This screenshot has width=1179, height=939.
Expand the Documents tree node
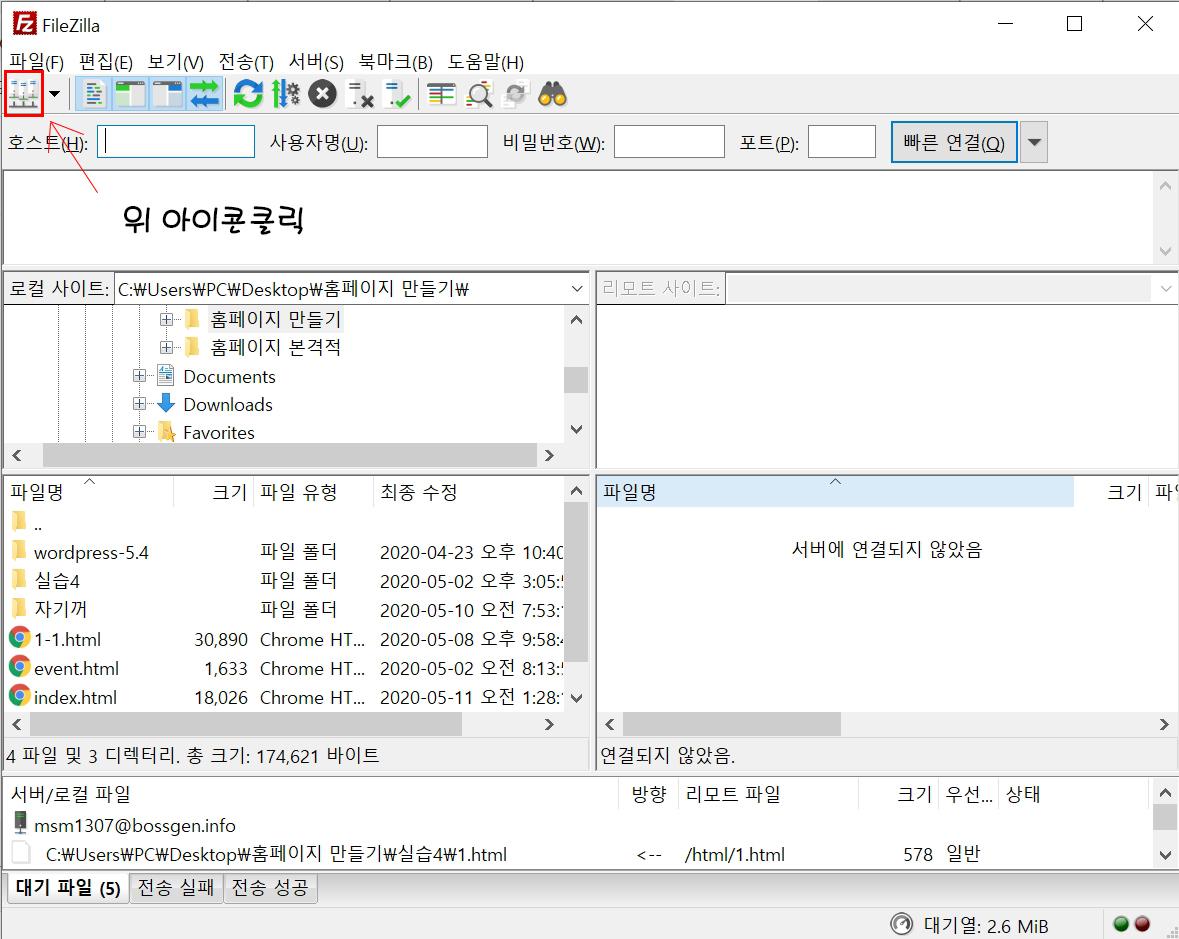139,375
